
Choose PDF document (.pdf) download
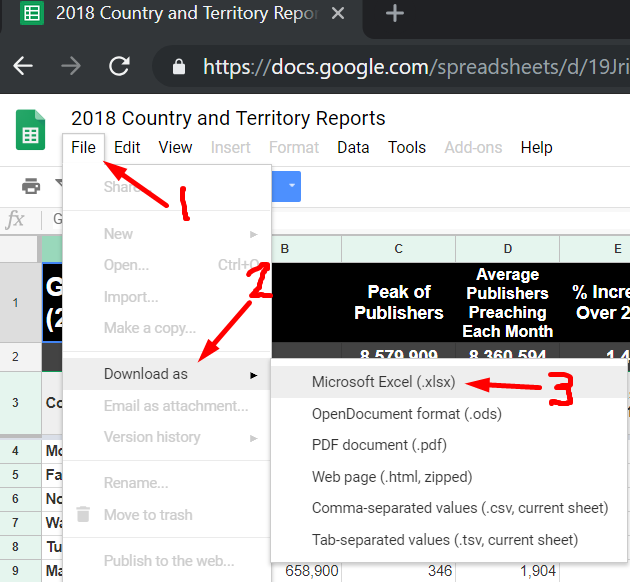click(x=377, y=445)
